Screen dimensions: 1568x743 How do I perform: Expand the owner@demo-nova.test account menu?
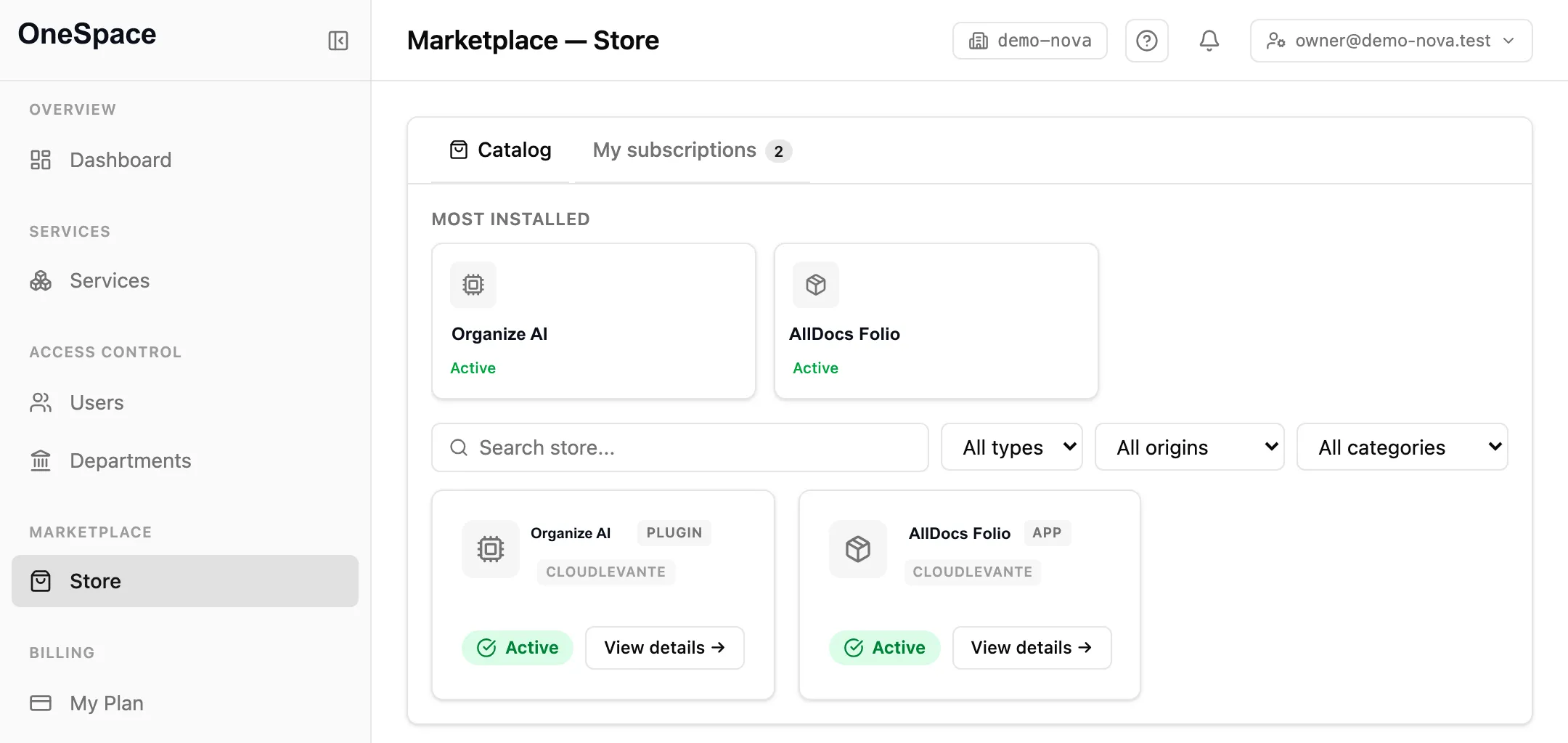(x=1392, y=41)
